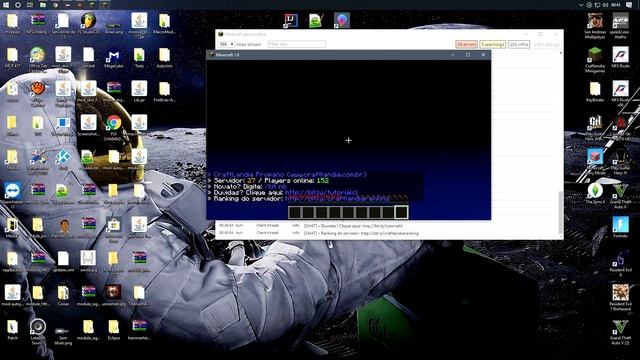Toggle the debugs filter in game output
This screenshot has height=360, width=640.
[x=547, y=44]
